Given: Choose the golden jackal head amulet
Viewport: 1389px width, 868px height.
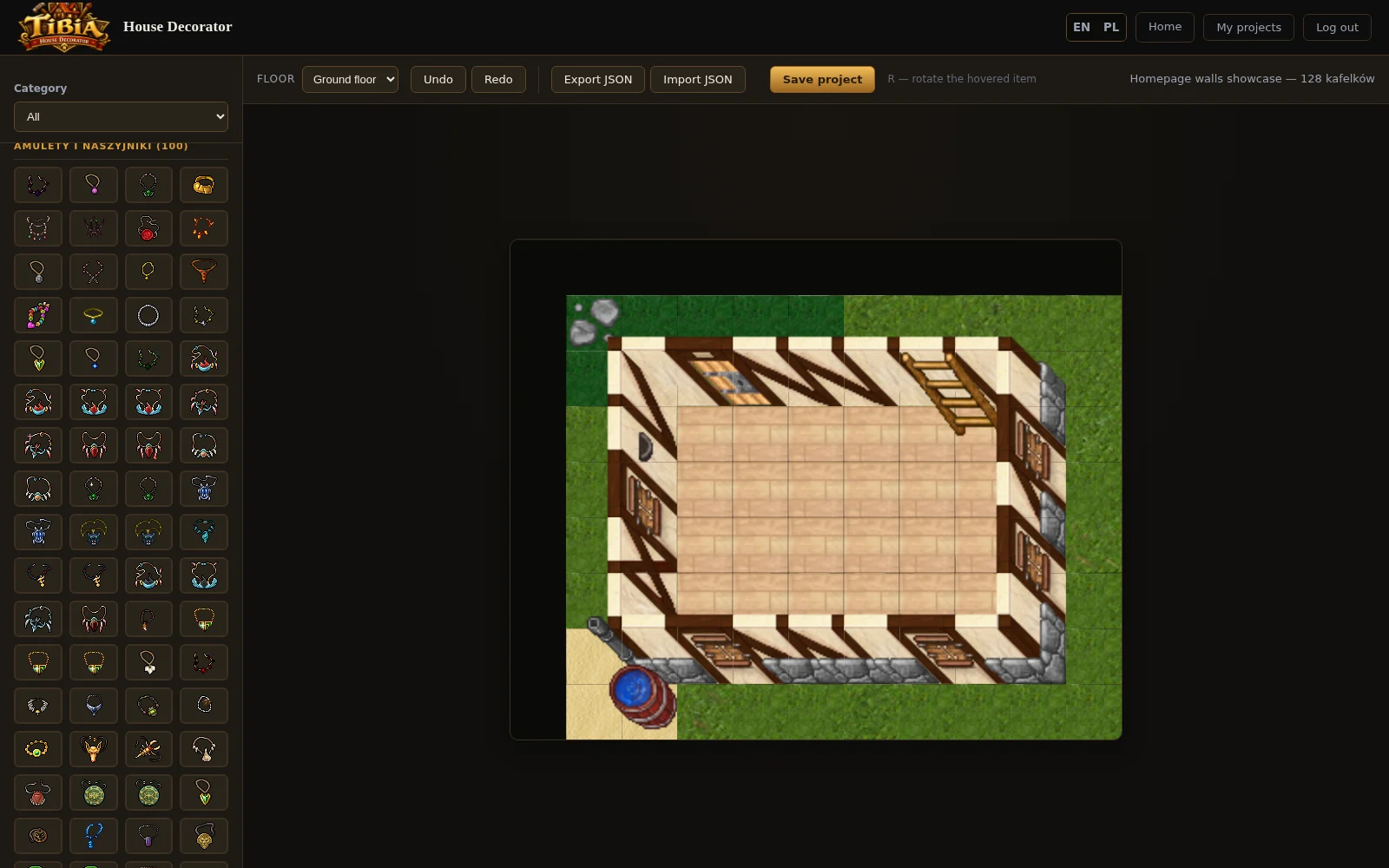Looking at the screenshot, I should coord(94,749).
